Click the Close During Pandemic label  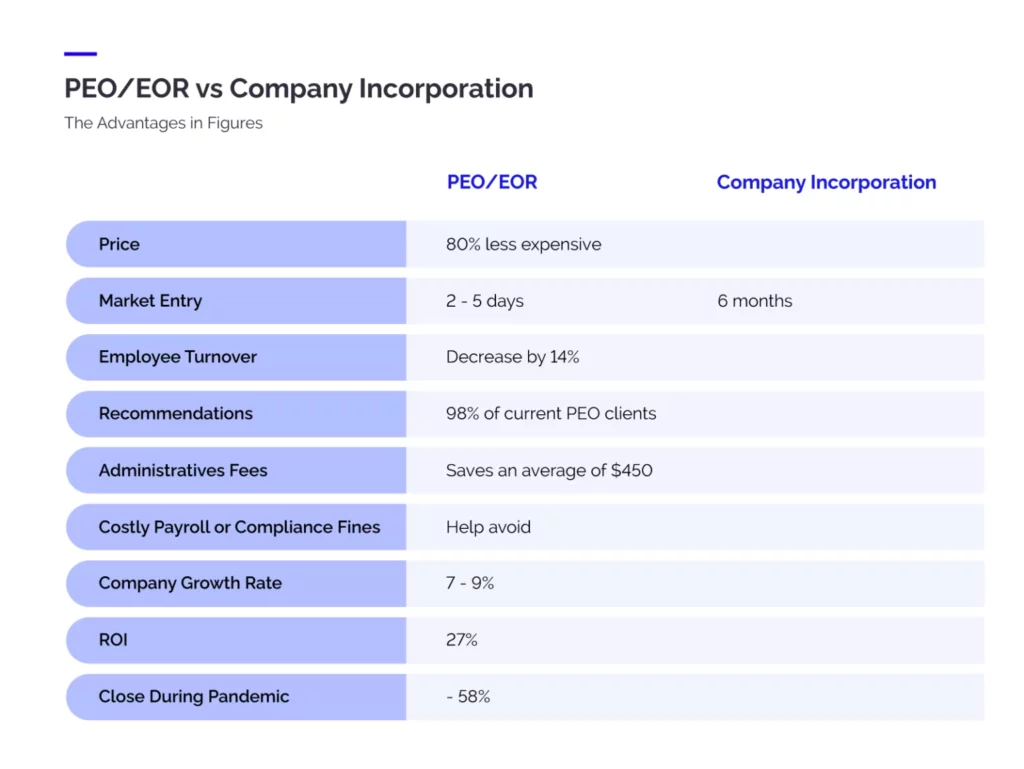[193, 696]
